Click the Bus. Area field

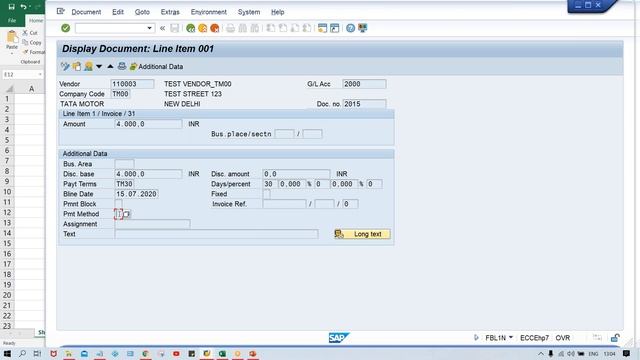pyautogui.click(x=124, y=164)
